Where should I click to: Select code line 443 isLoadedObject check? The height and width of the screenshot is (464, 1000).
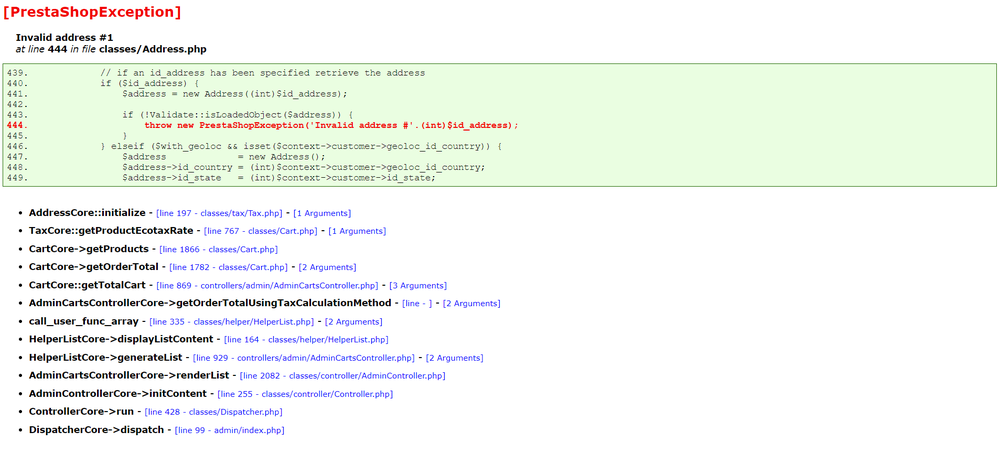pyautogui.click(x=237, y=115)
